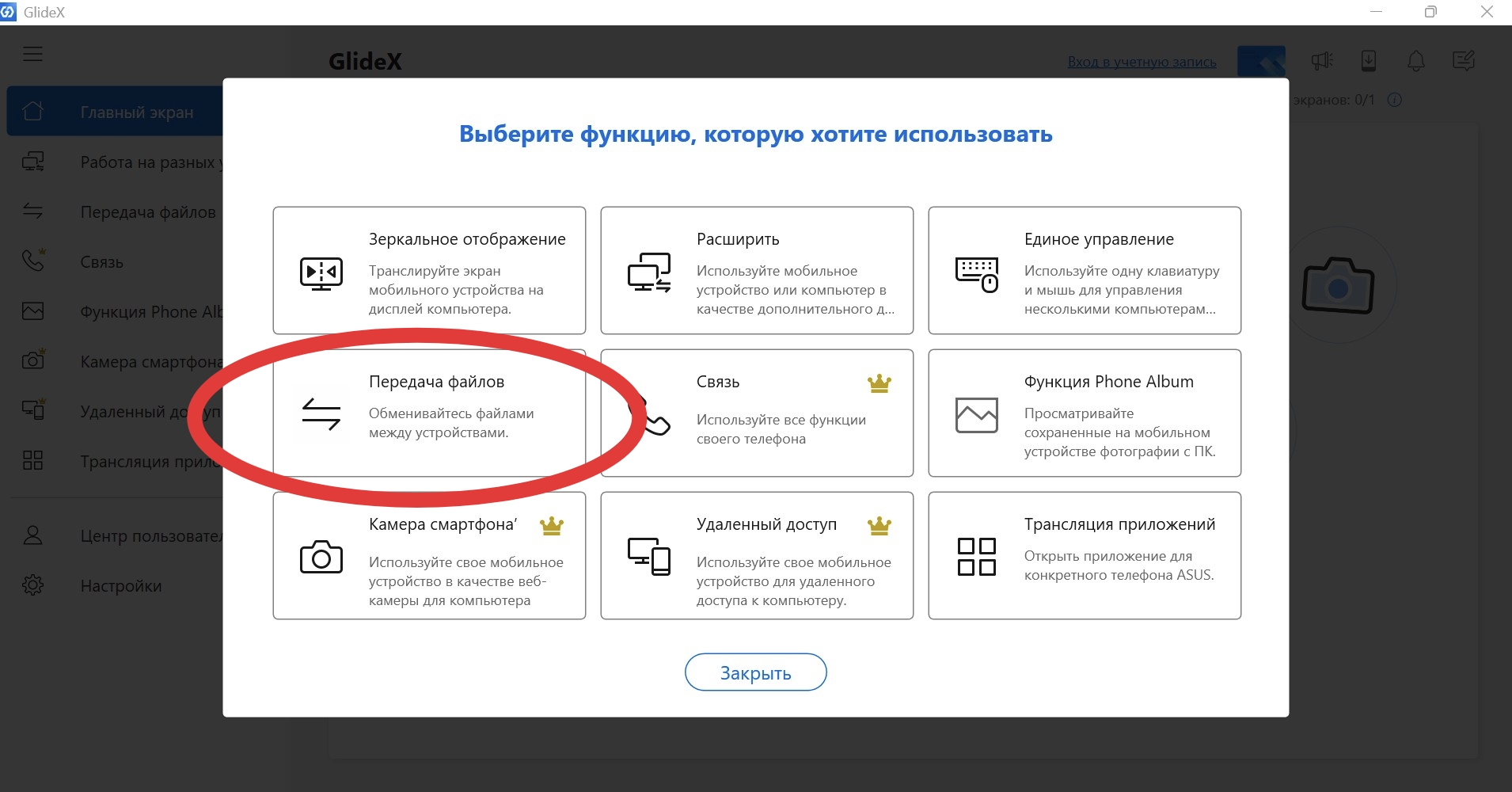This screenshot has height=792, width=1512.
Task: Open Связь in the sidebar
Action: 115,261
